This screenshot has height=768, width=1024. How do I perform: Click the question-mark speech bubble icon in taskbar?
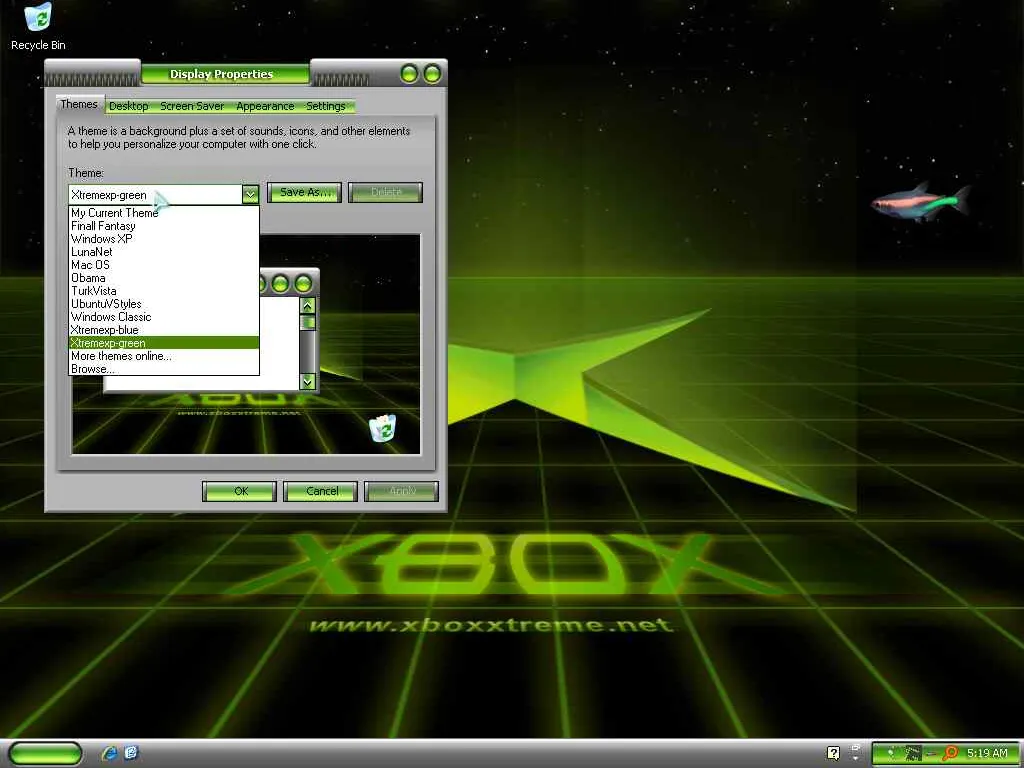pyautogui.click(x=833, y=753)
